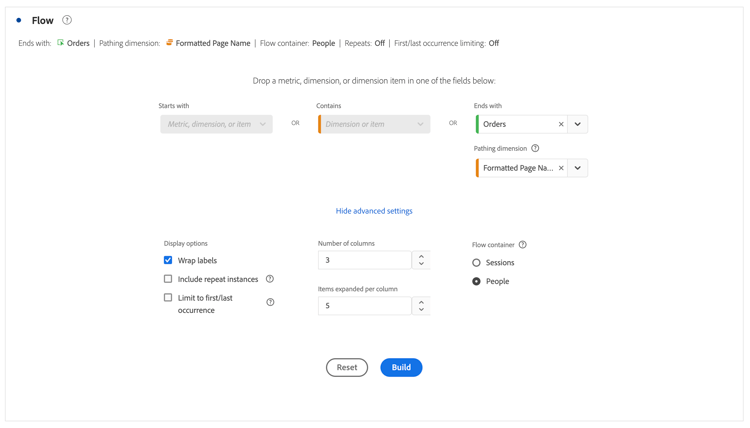The width and height of the screenshot is (750, 428).
Task: Expand the Pathing dimension dropdown arrow
Action: 578,168
